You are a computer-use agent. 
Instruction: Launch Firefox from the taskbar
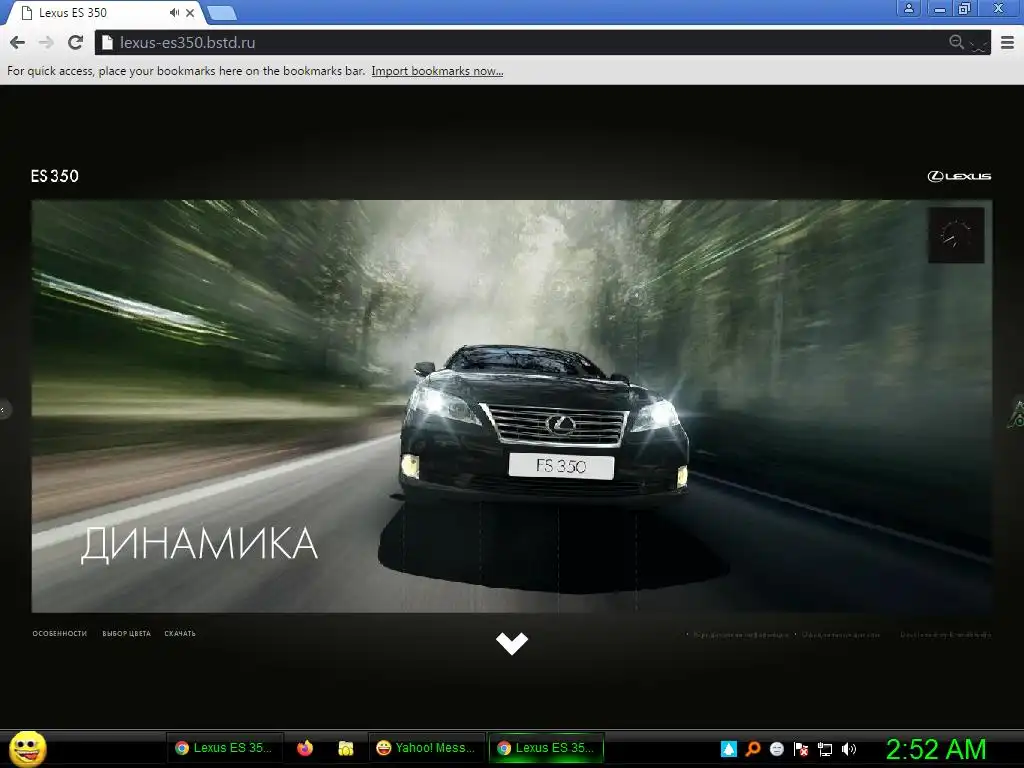305,748
